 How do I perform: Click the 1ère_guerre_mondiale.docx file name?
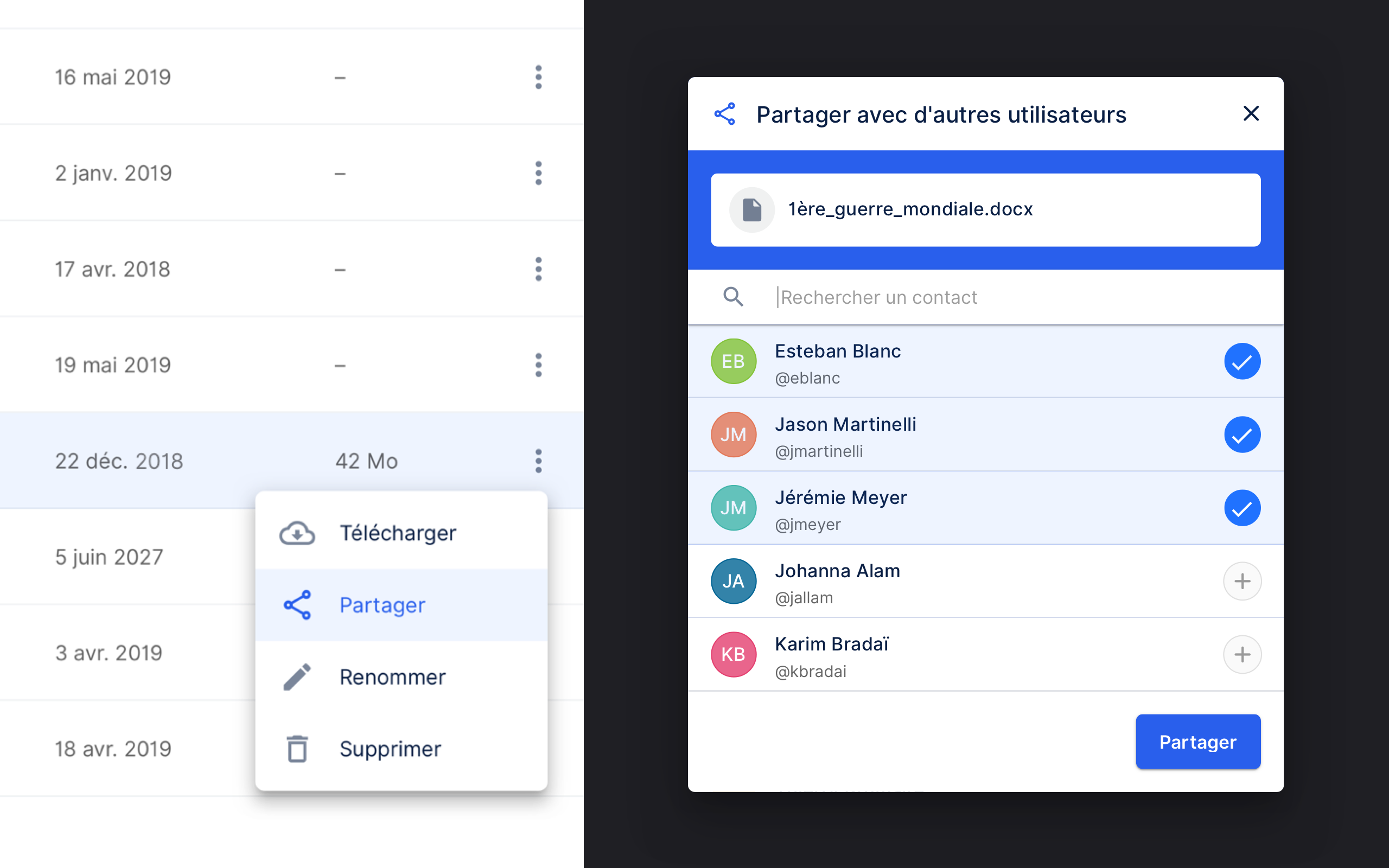[x=910, y=209]
